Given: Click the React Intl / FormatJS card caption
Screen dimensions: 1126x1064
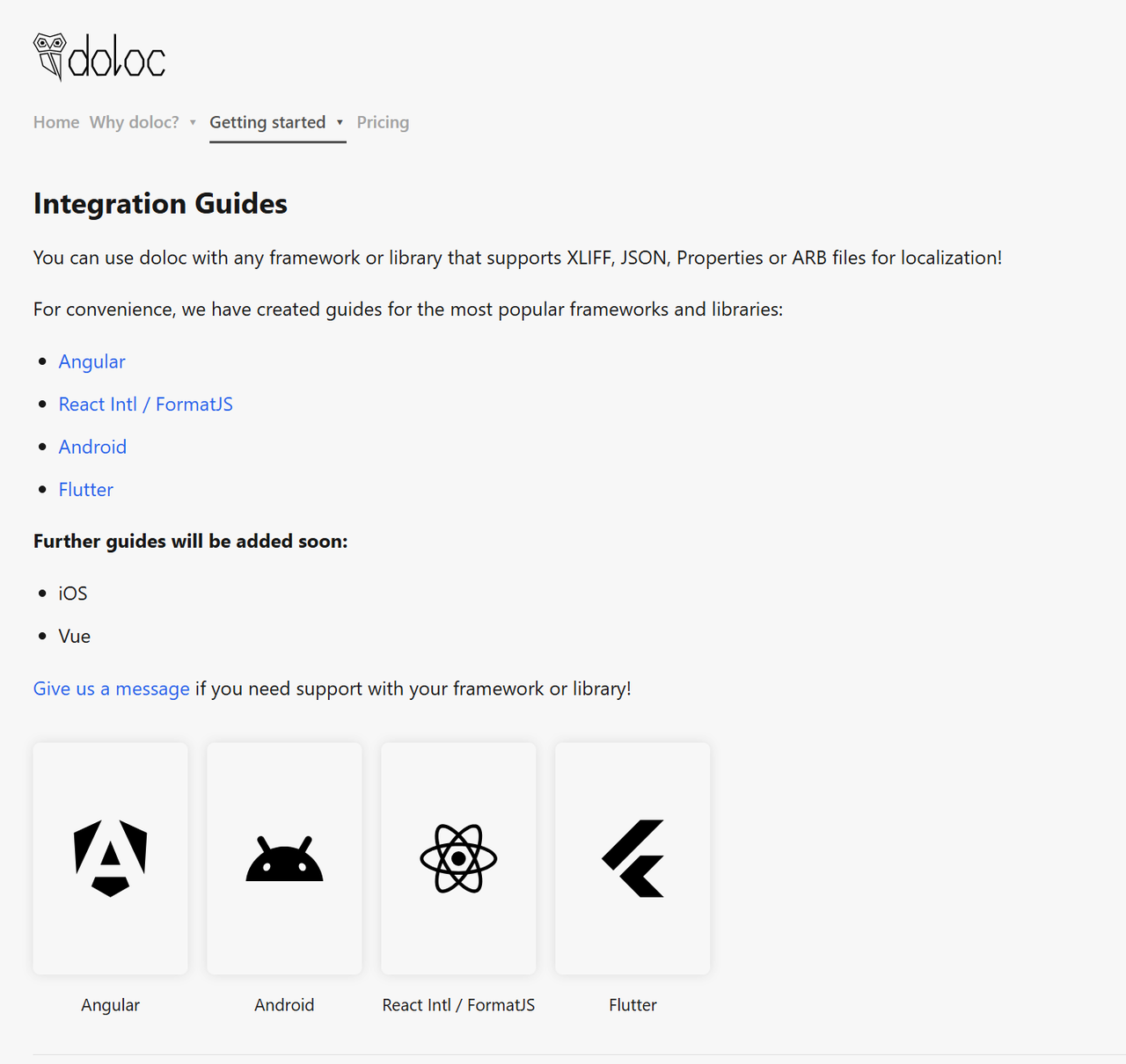Looking at the screenshot, I should tap(457, 1004).
